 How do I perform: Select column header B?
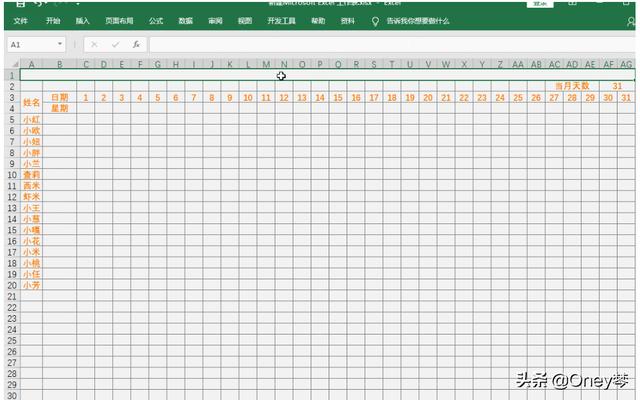pos(59,64)
